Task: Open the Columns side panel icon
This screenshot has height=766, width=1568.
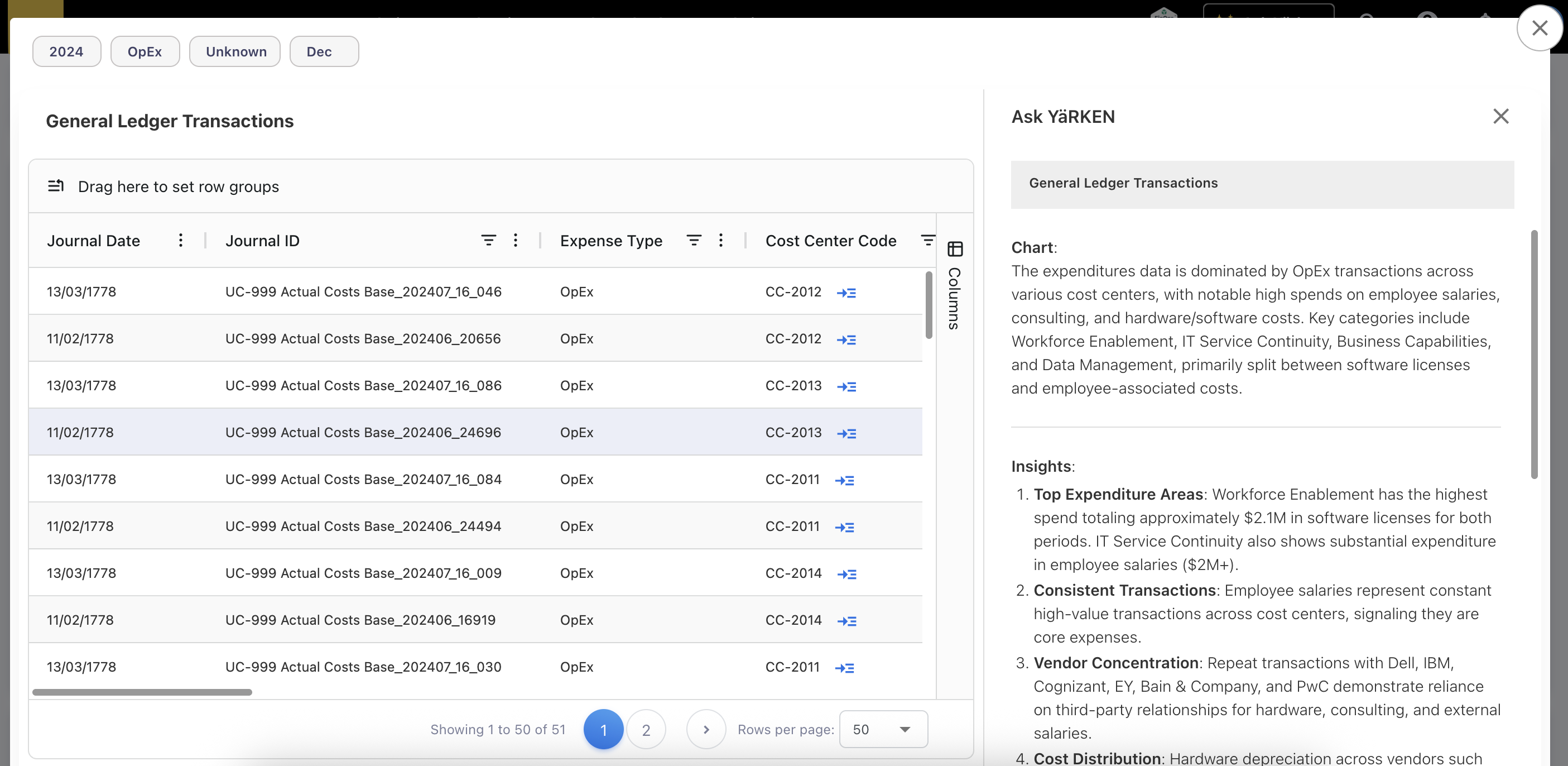Action: pyautogui.click(x=954, y=249)
